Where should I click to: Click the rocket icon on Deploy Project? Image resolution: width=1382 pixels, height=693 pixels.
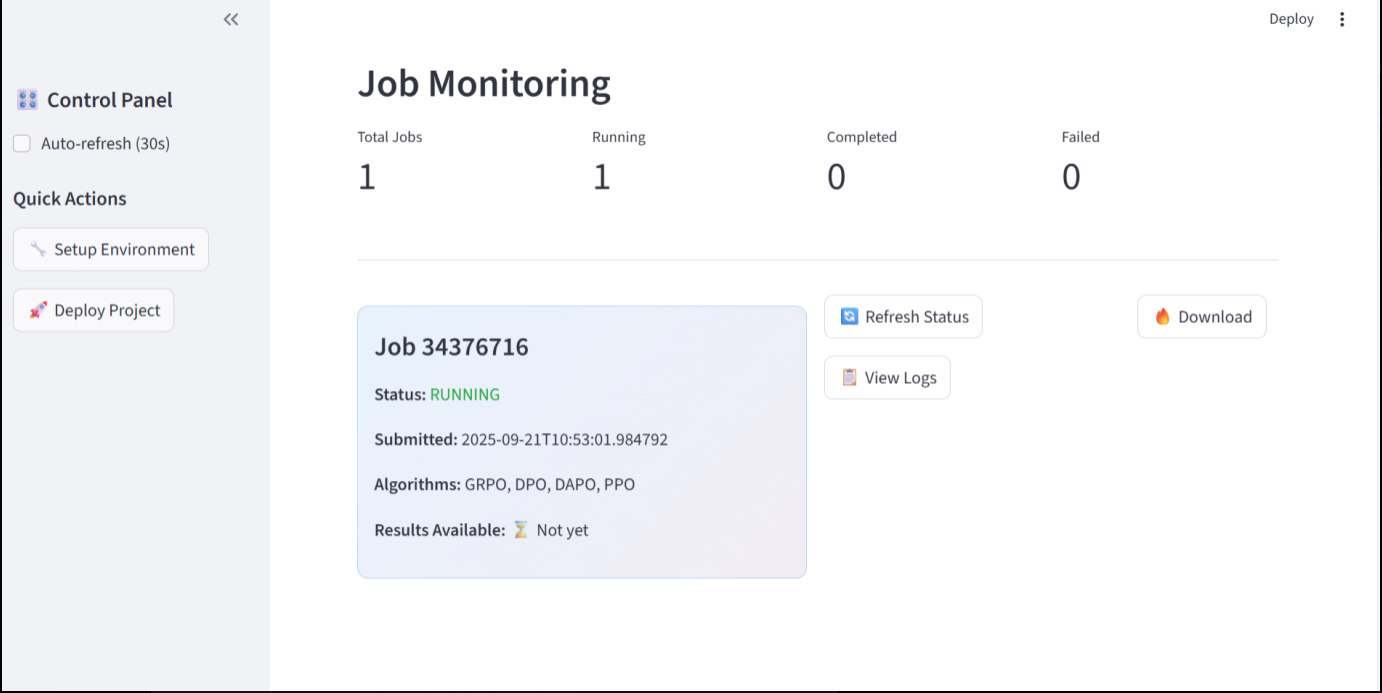[38, 310]
